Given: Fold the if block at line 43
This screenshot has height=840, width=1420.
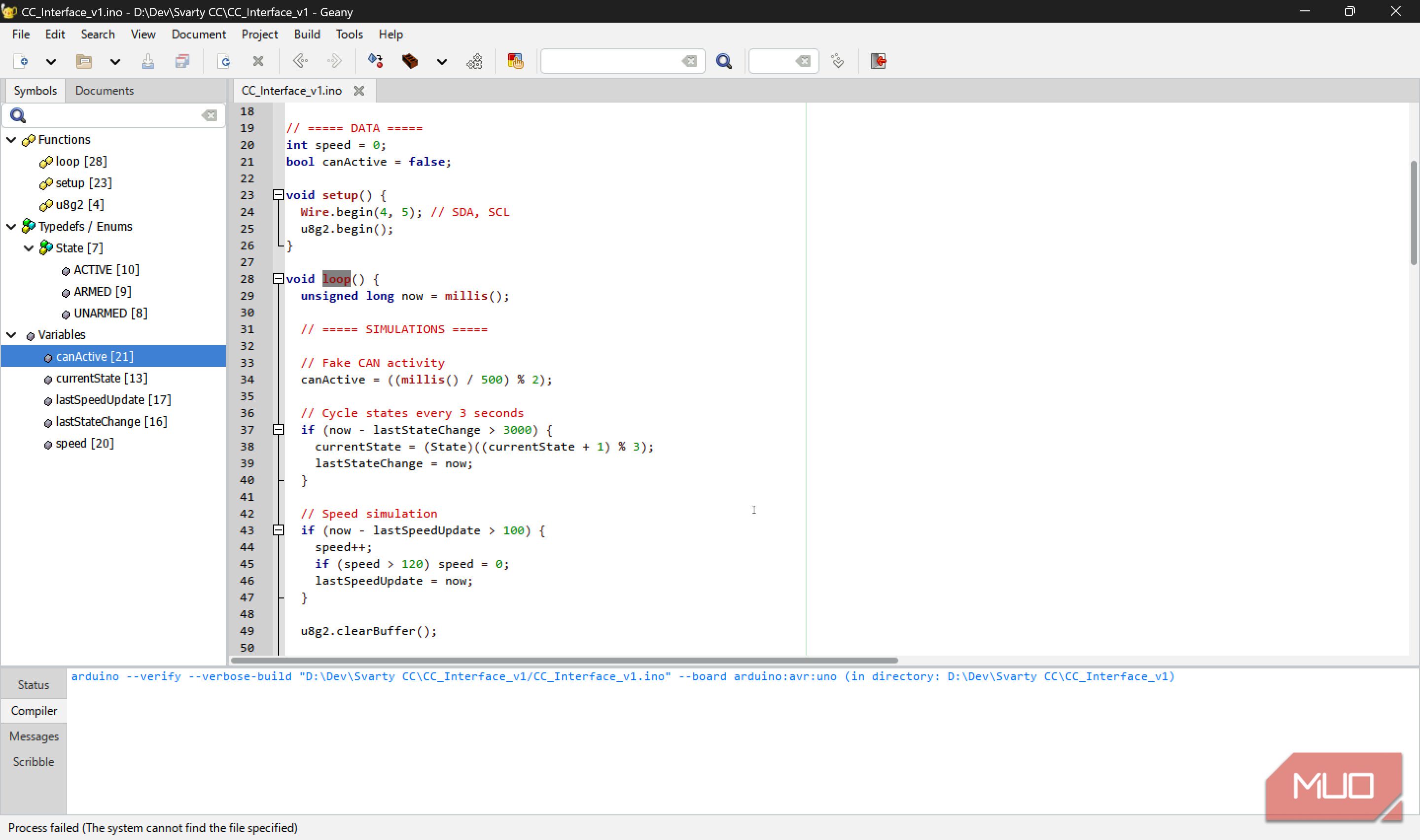Looking at the screenshot, I should (279, 530).
